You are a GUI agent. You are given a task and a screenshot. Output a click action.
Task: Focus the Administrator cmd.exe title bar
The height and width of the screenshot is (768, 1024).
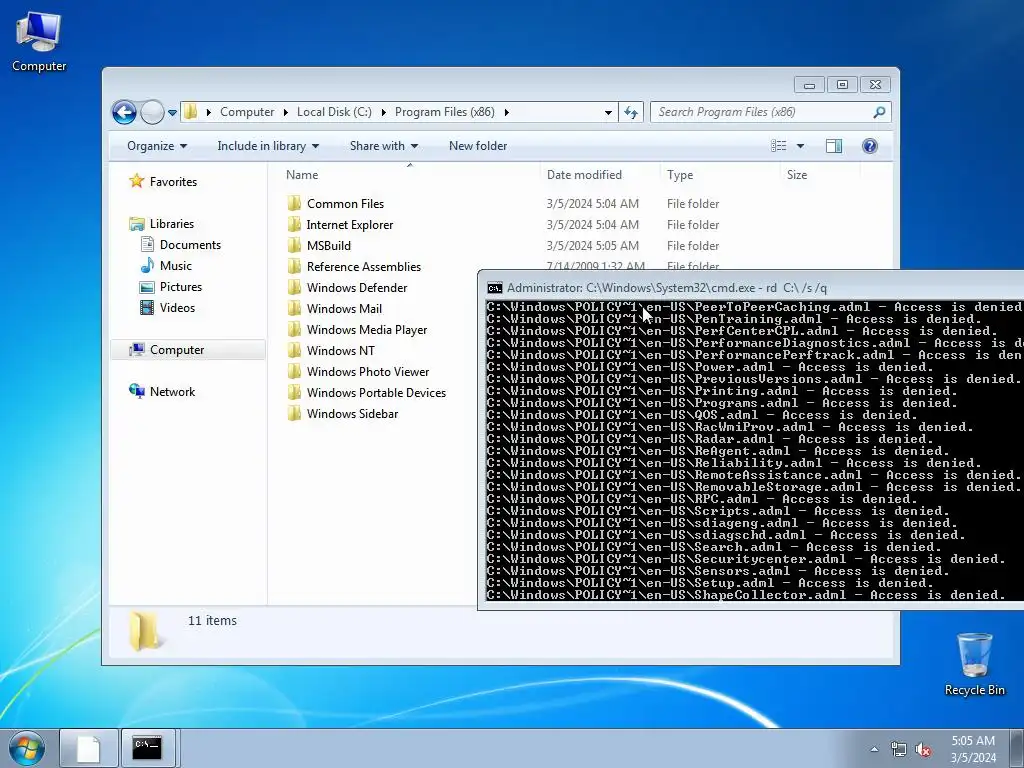pos(751,287)
